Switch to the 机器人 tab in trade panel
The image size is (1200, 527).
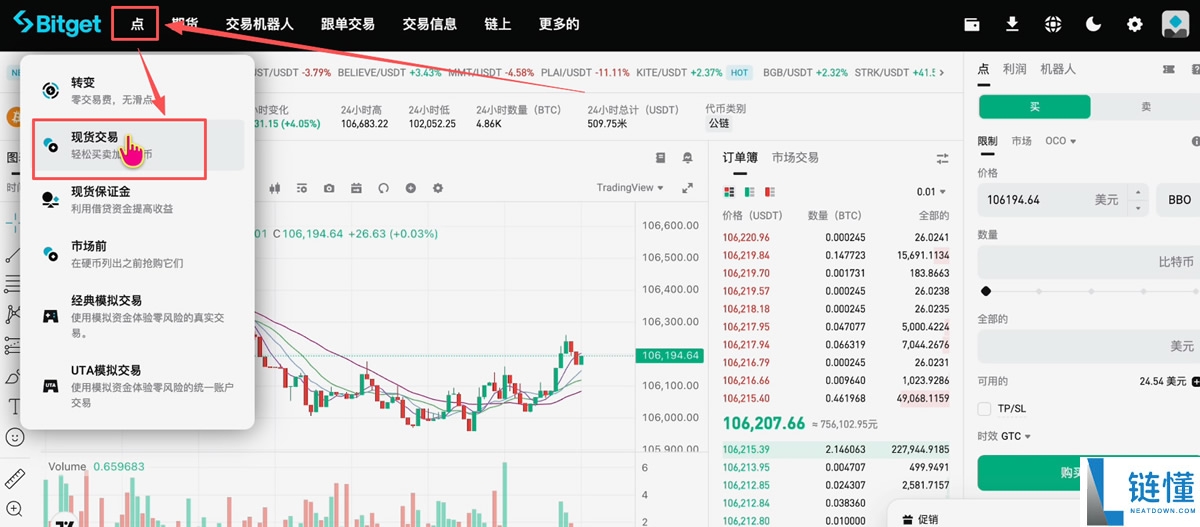tap(1058, 69)
